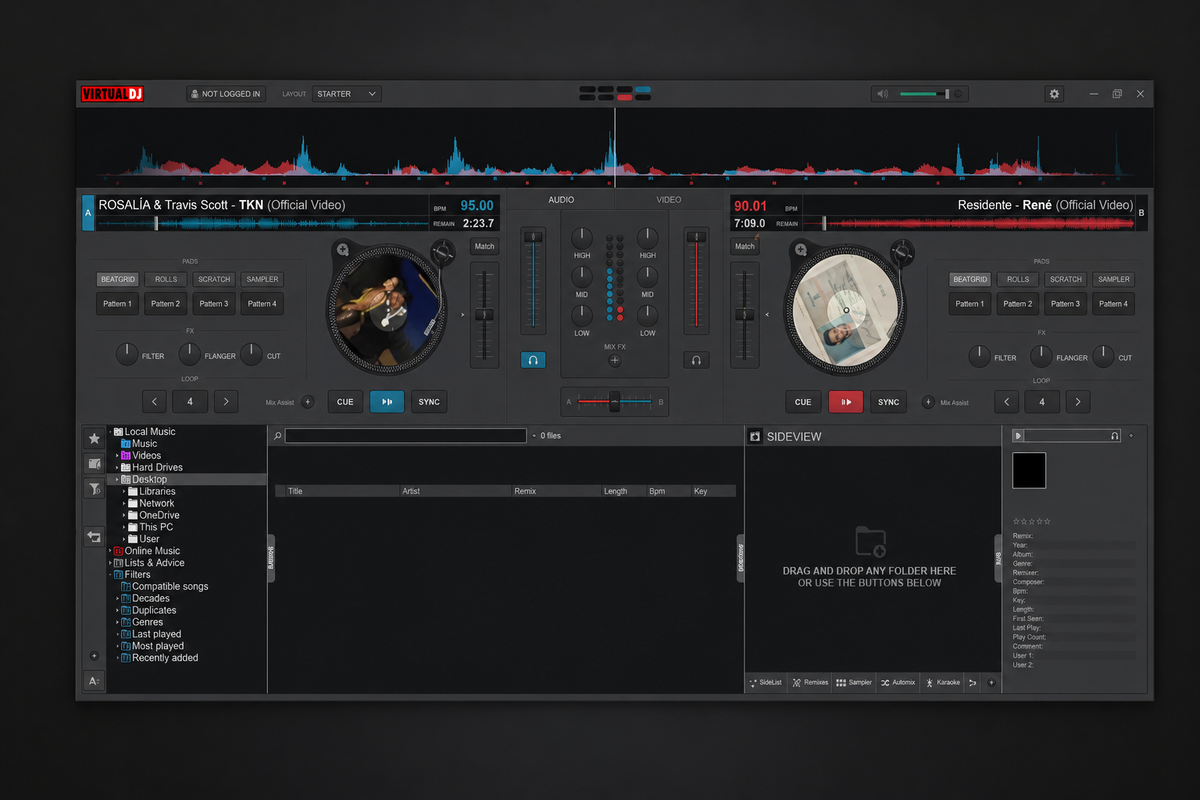Click the add-folder icon in sideview center
This screenshot has height=800, width=1200.
click(871, 542)
